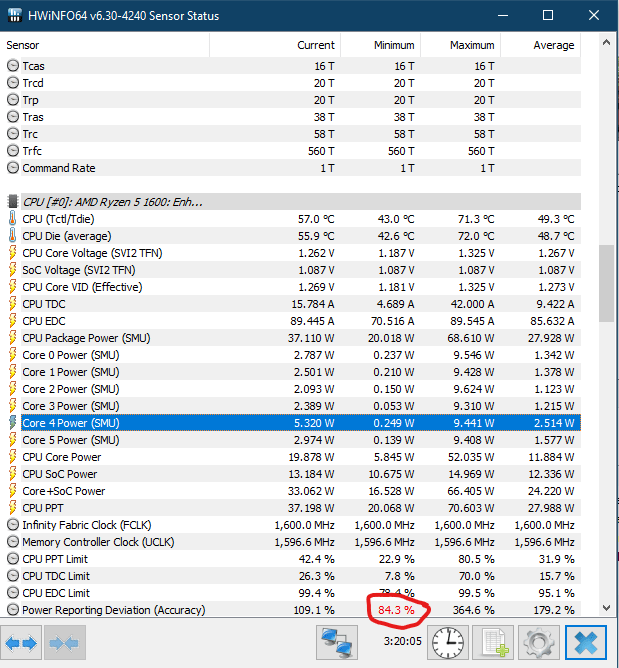This screenshot has height=668, width=619.
Task: Click the thermometer icon for CPU Die (average)
Action: [x=13, y=236]
